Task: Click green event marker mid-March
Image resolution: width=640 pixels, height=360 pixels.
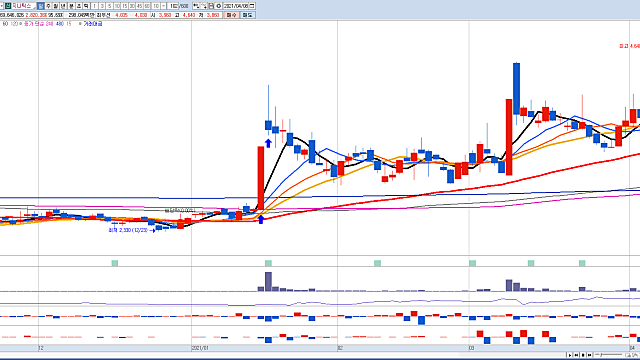Action: 531,263
